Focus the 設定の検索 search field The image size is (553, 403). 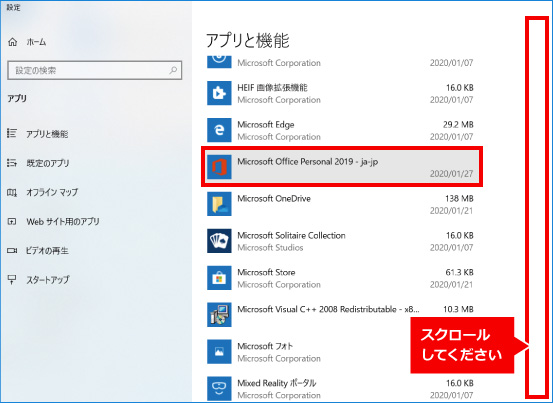pos(95,70)
